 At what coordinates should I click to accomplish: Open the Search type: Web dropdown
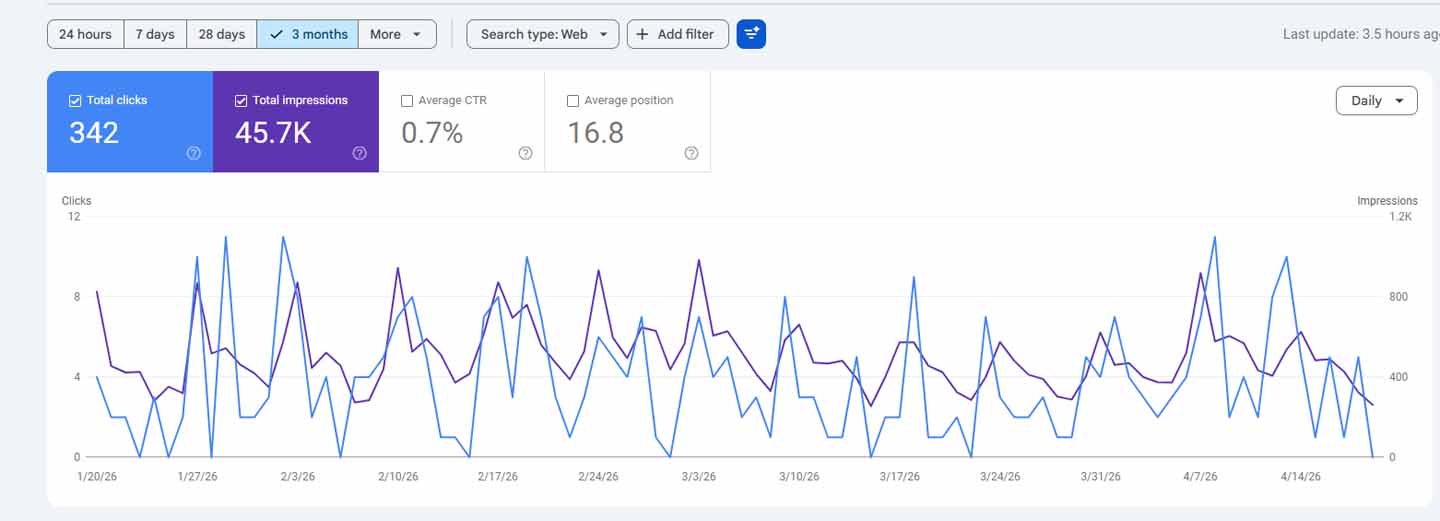[543, 34]
